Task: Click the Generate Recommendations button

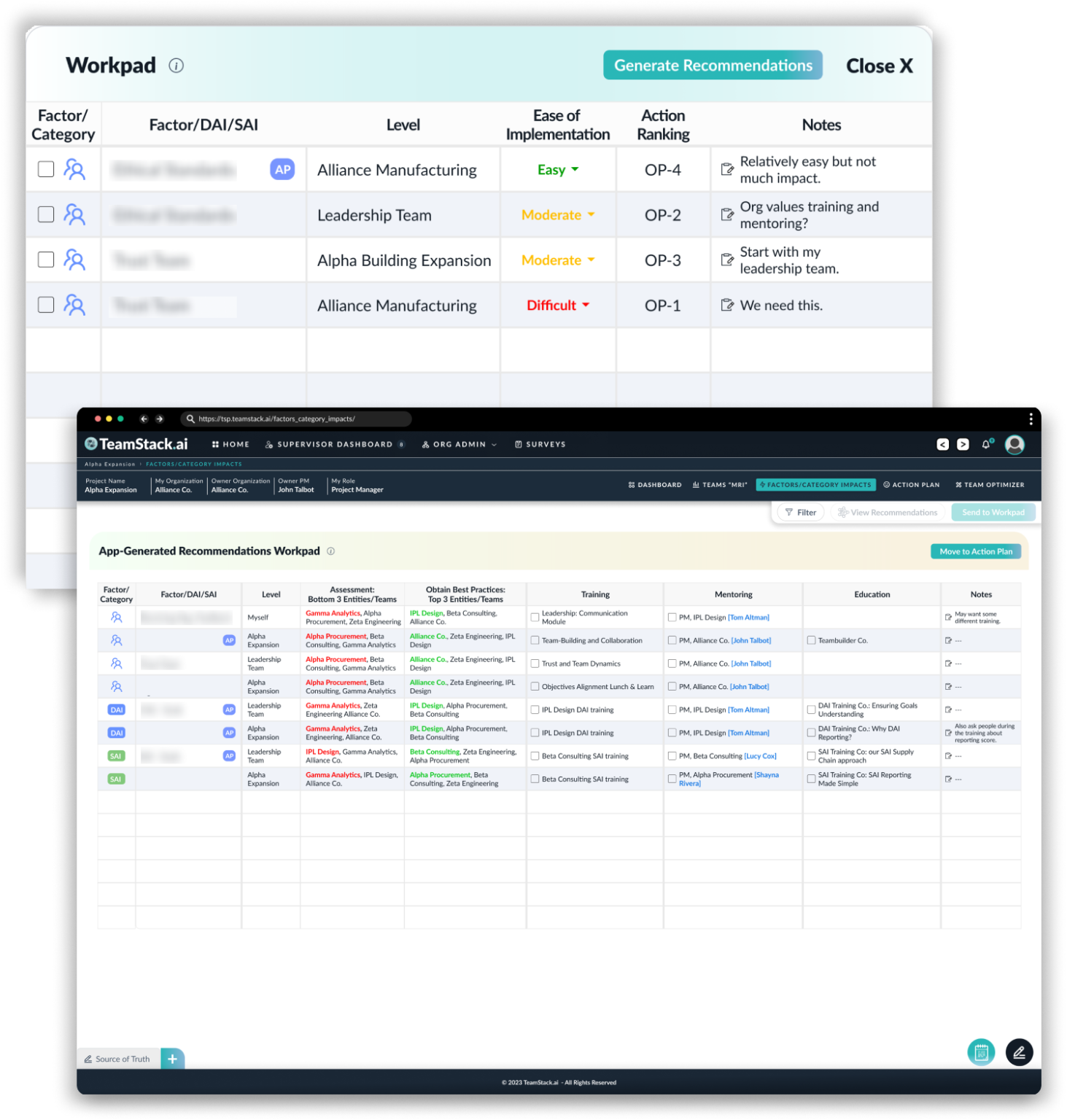Action: 713,66
